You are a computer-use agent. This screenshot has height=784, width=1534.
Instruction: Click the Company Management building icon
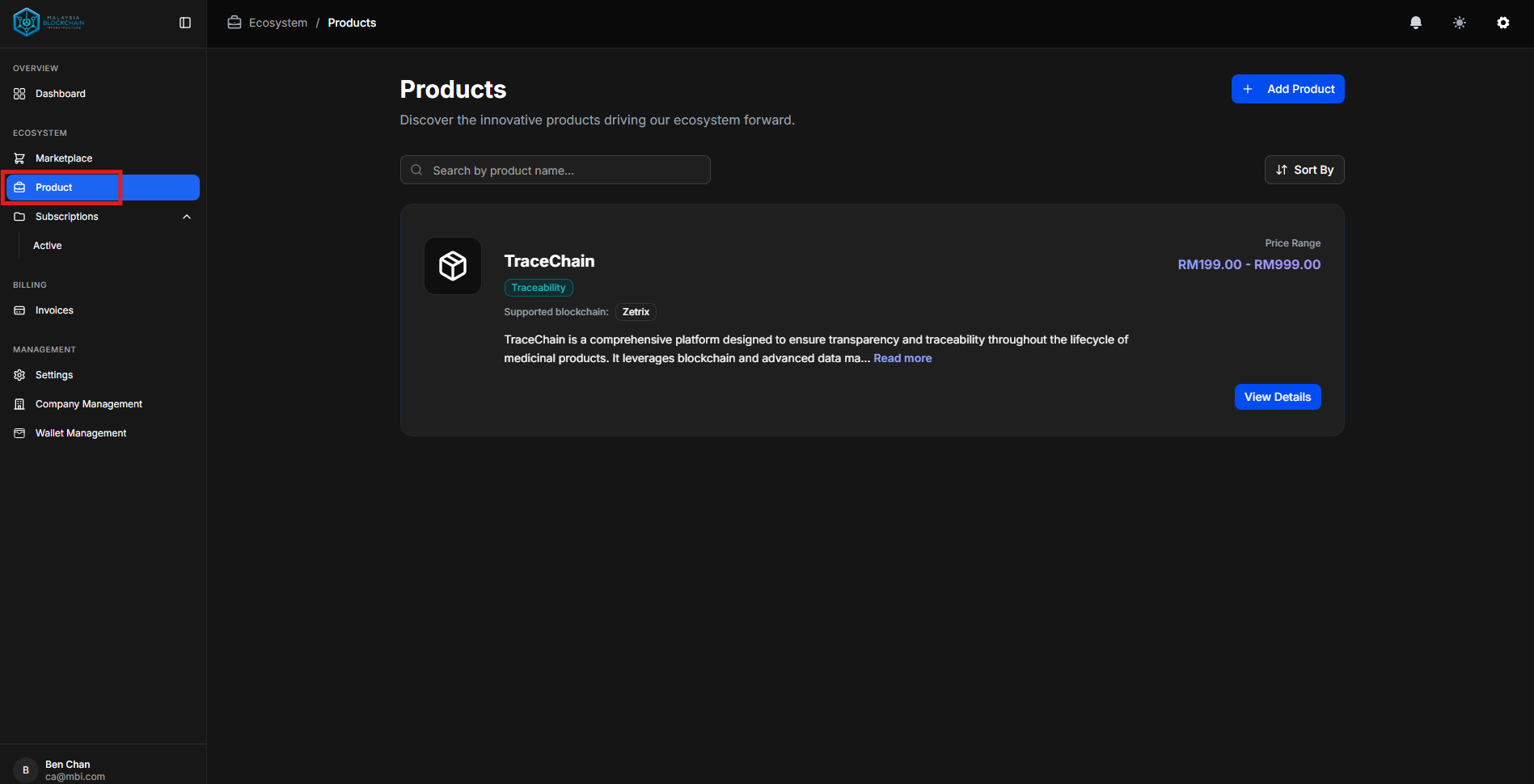coord(19,403)
